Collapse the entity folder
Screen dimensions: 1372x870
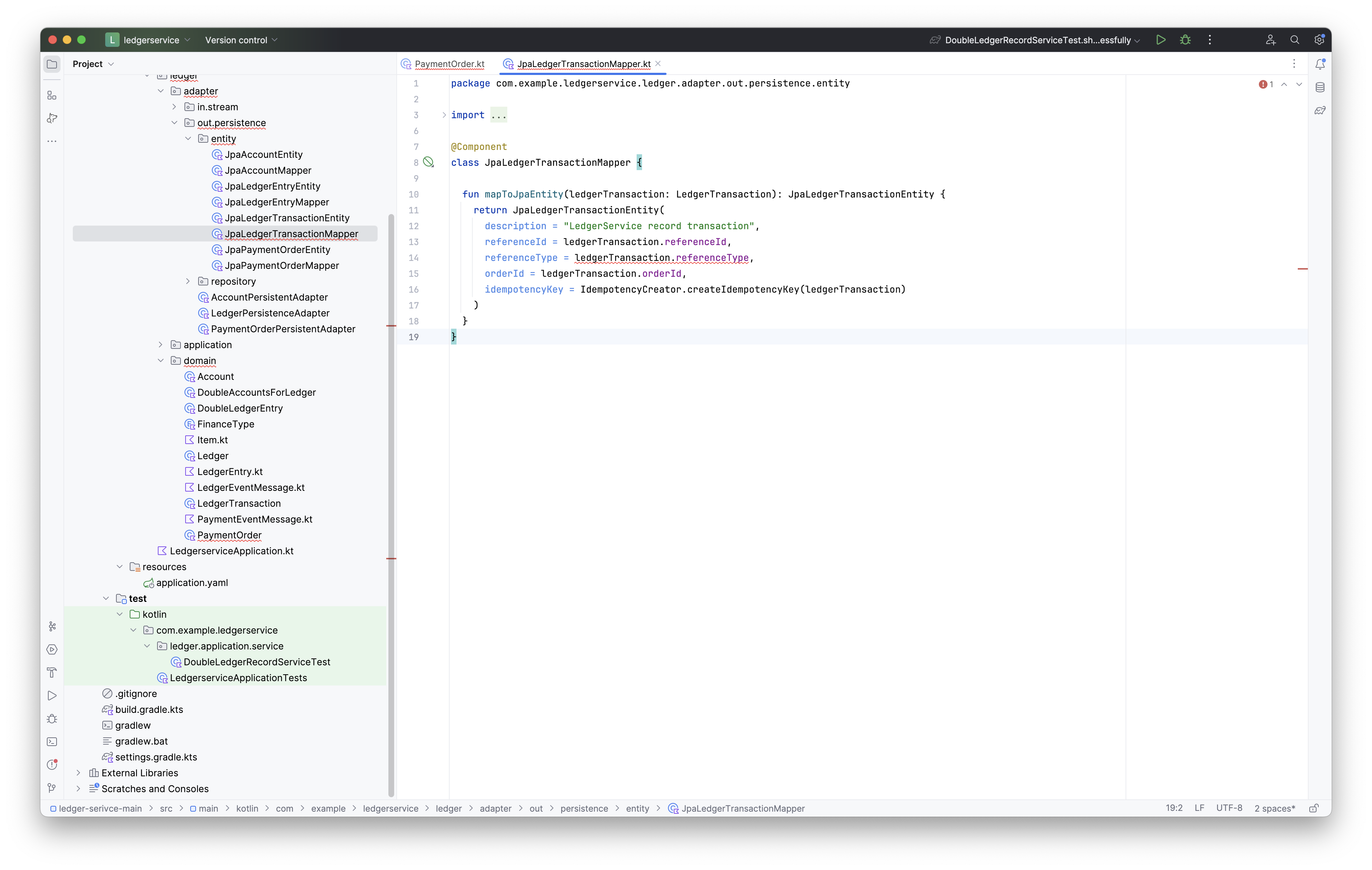188,138
